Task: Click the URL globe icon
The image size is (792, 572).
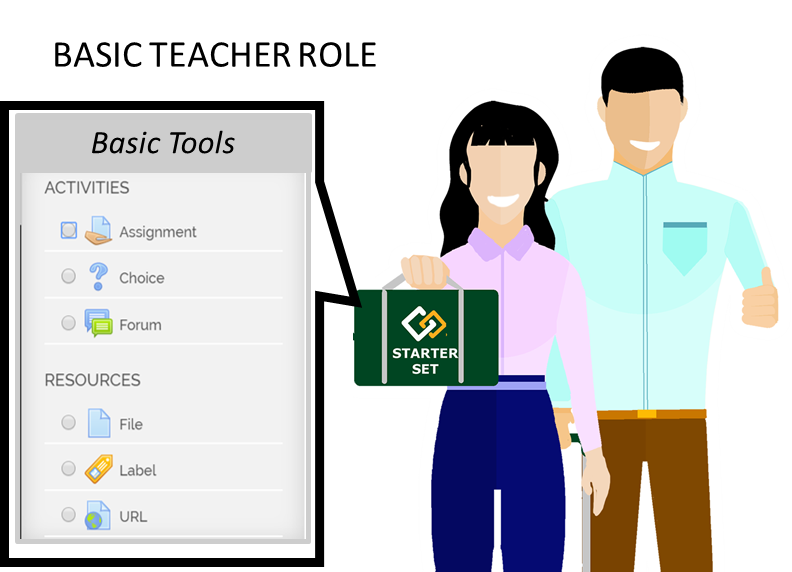Action: click(98, 515)
